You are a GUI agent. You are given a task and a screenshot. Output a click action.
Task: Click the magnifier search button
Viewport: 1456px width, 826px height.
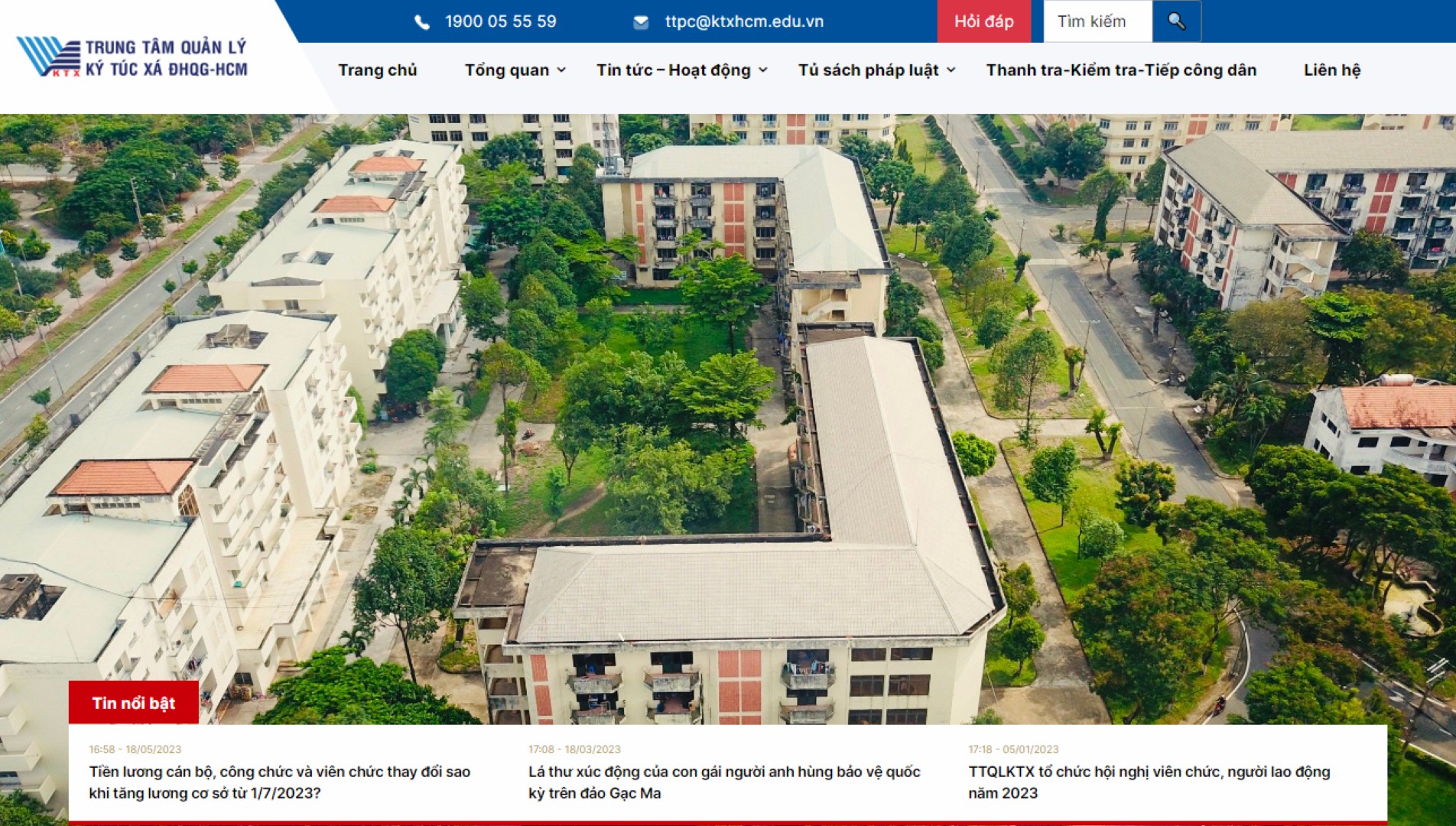click(x=1176, y=21)
